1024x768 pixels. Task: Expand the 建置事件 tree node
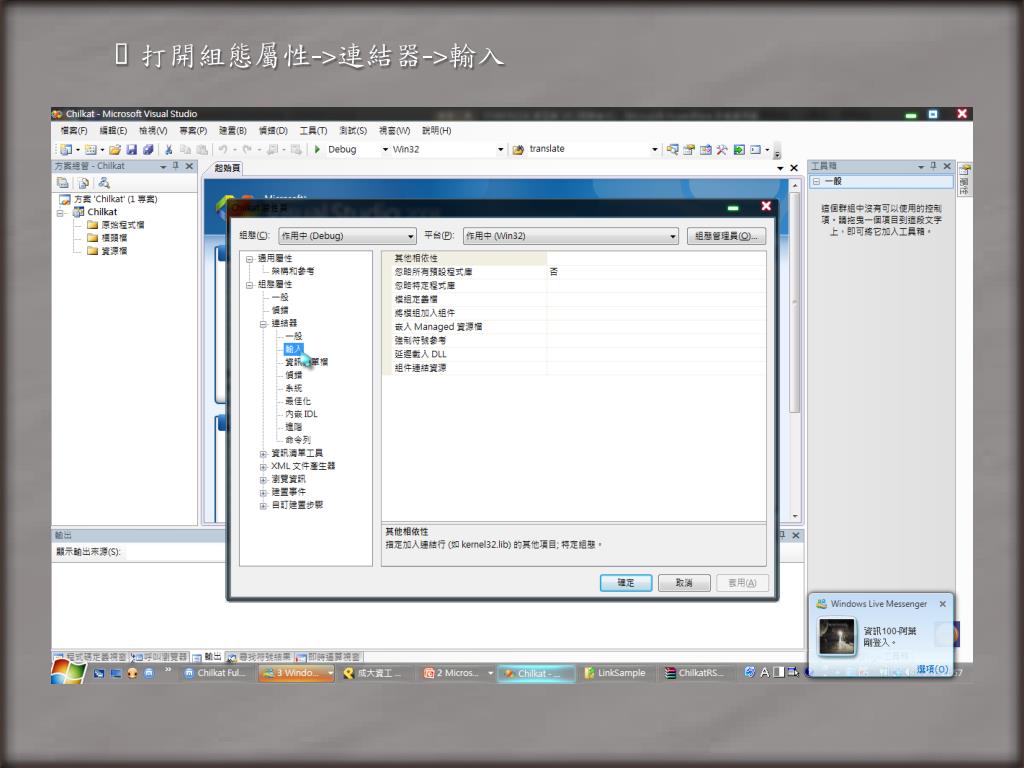pos(263,492)
